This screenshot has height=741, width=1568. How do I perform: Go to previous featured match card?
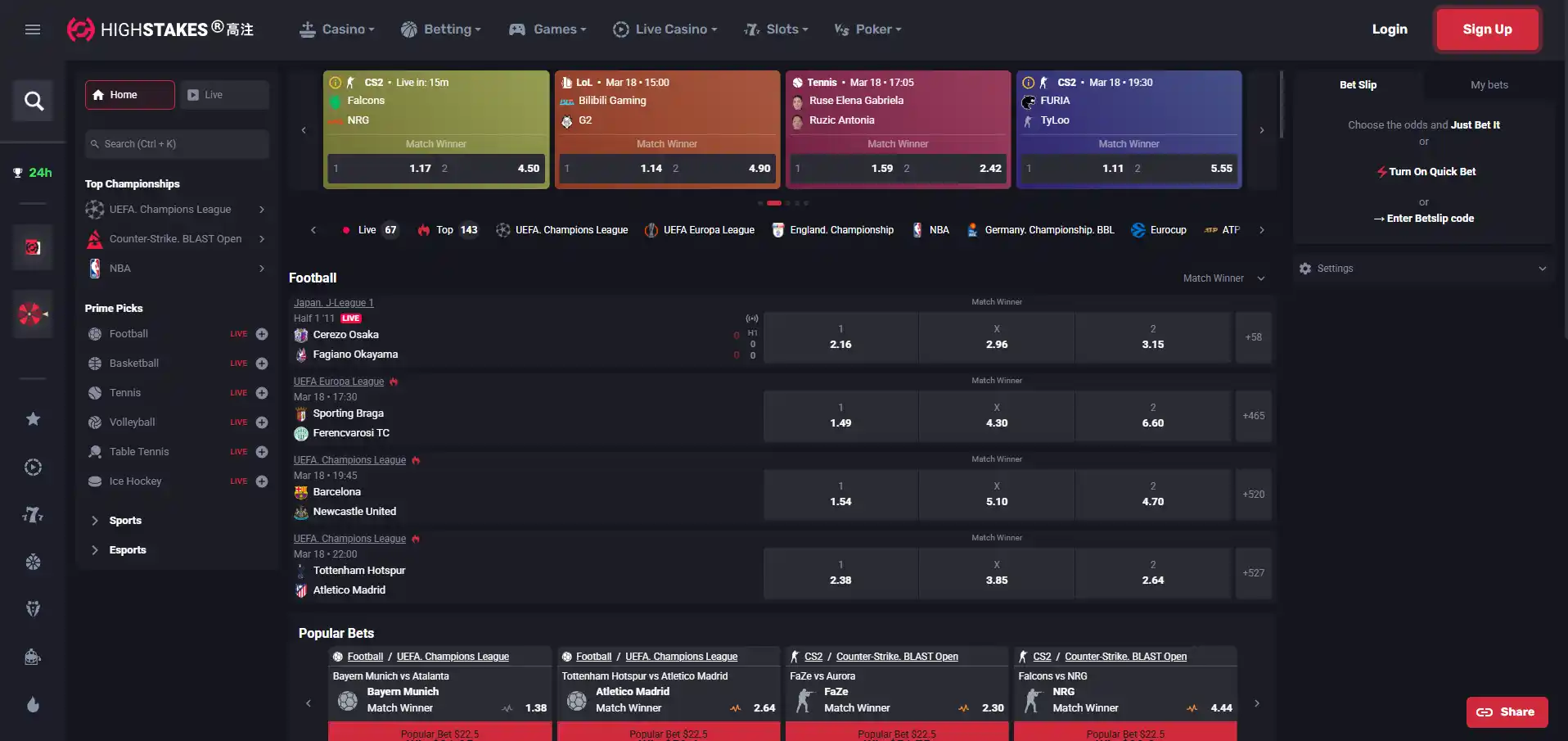[x=304, y=130]
